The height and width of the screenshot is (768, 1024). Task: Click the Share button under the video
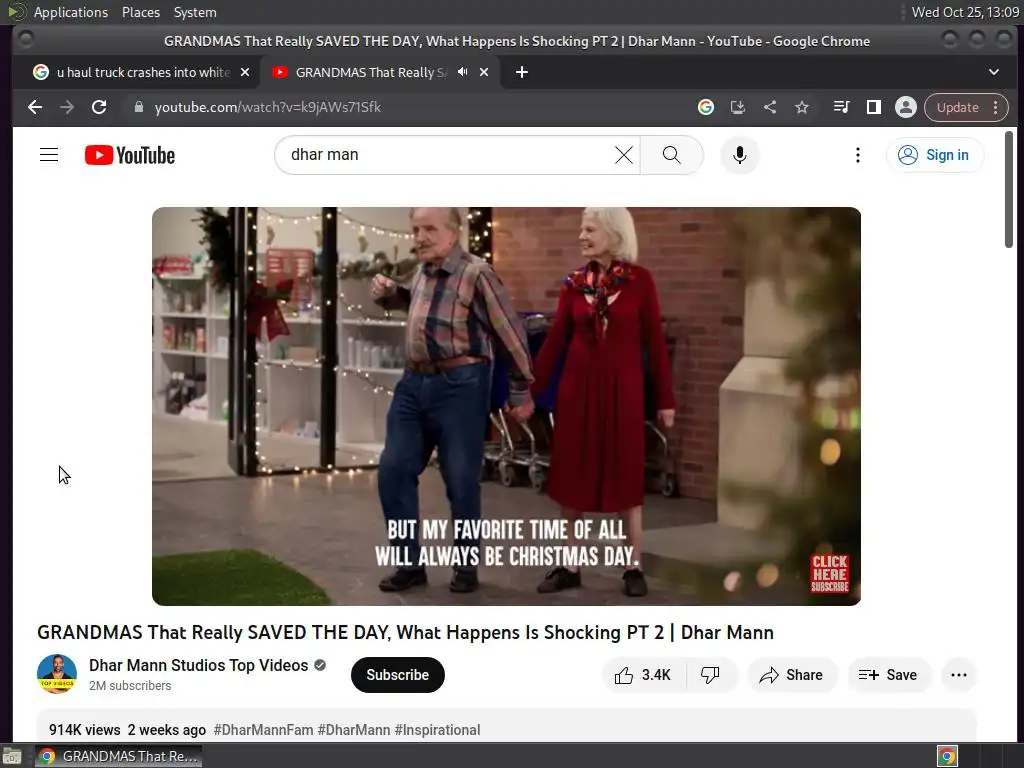coord(791,675)
